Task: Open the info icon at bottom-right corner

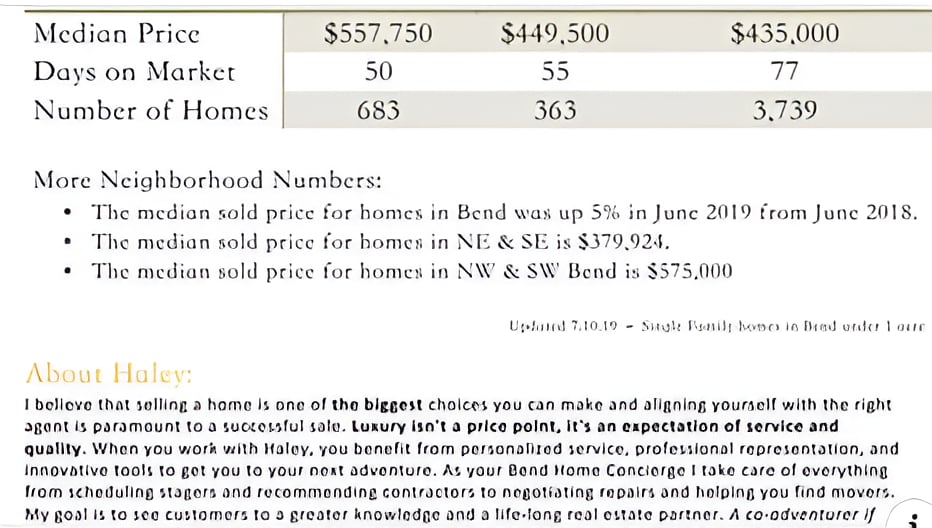Action: [914, 518]
